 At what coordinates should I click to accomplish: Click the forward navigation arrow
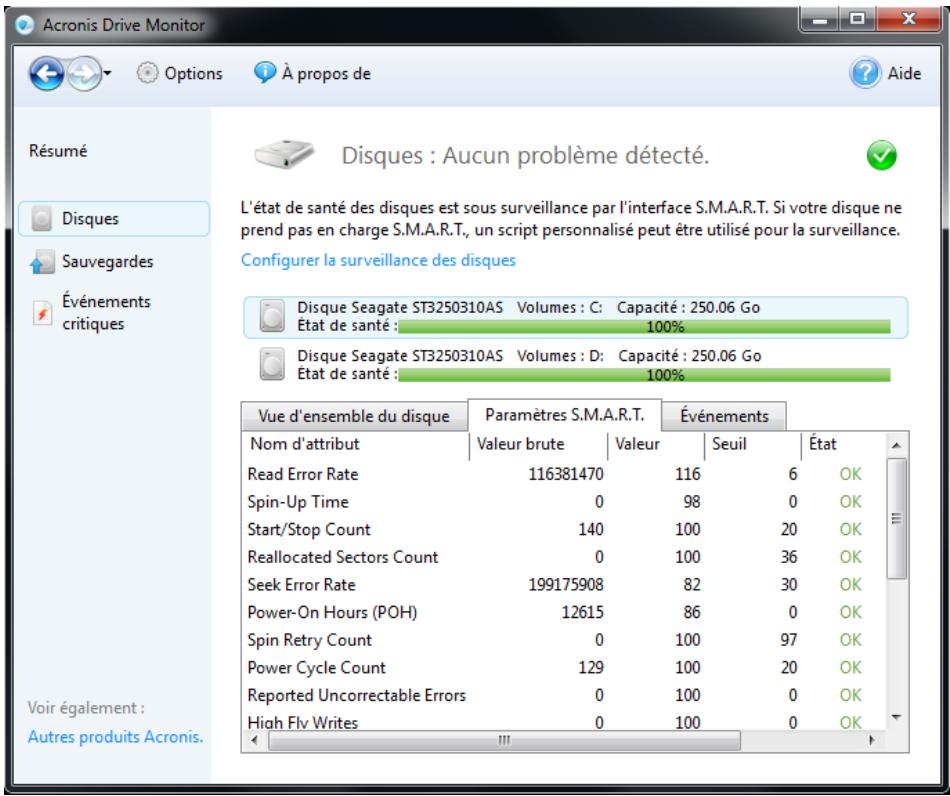pyautogui.click(x=84, y=73)
